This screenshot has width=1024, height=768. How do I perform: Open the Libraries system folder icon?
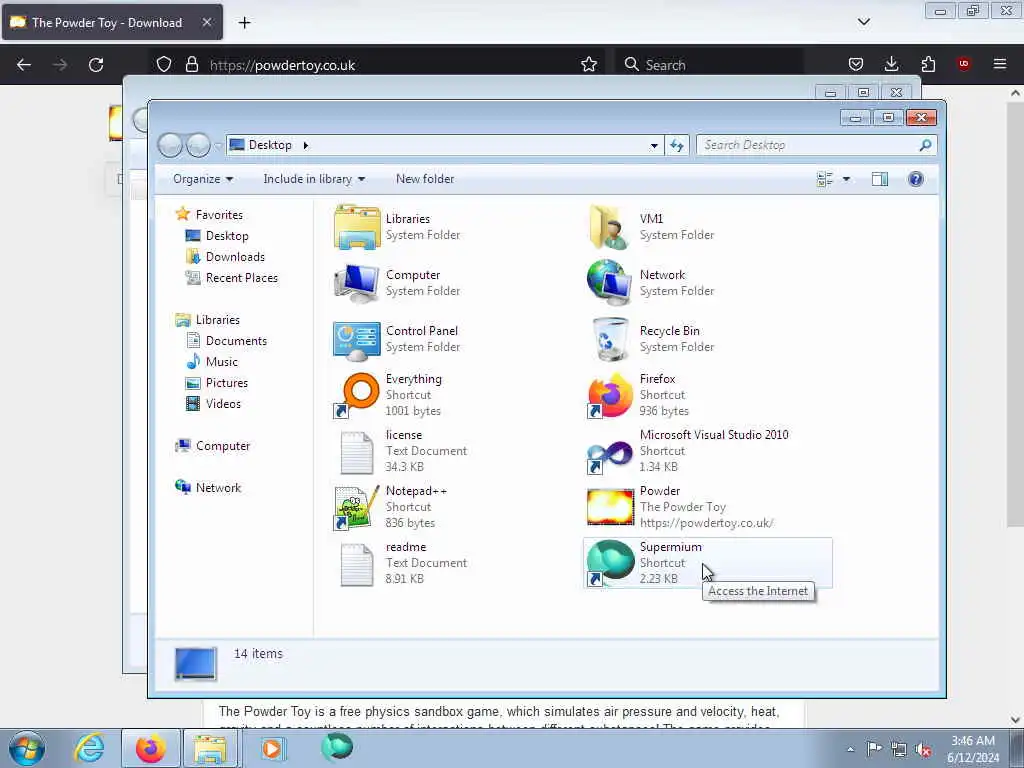tap(357, 227)
